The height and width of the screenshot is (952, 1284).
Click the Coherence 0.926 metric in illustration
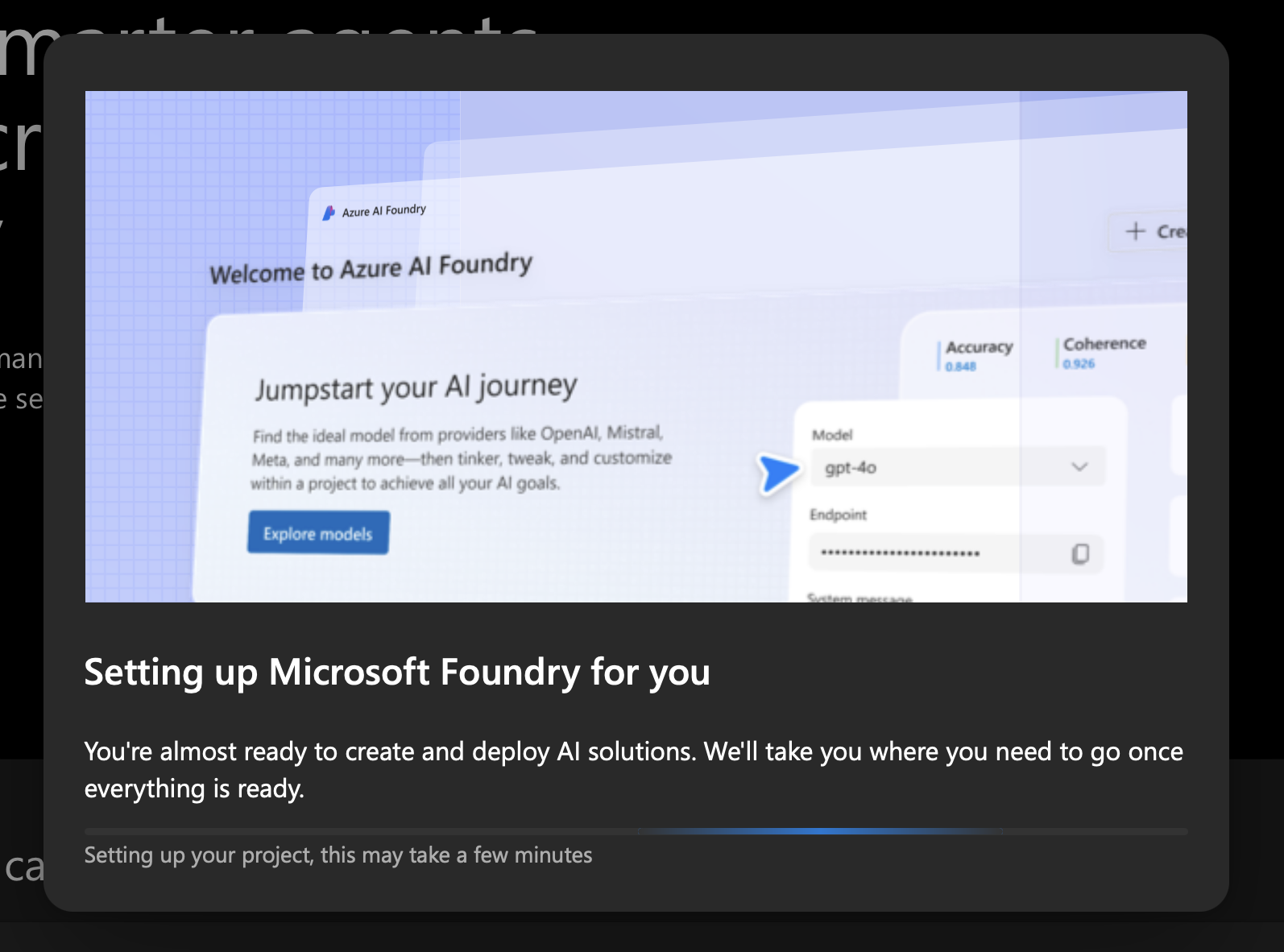[1101, 352]
